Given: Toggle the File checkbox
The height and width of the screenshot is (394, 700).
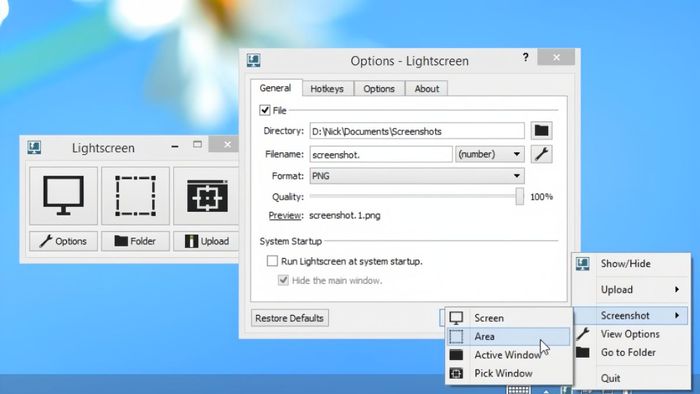Looking at the screenshot, I should (x=265, y=110).
